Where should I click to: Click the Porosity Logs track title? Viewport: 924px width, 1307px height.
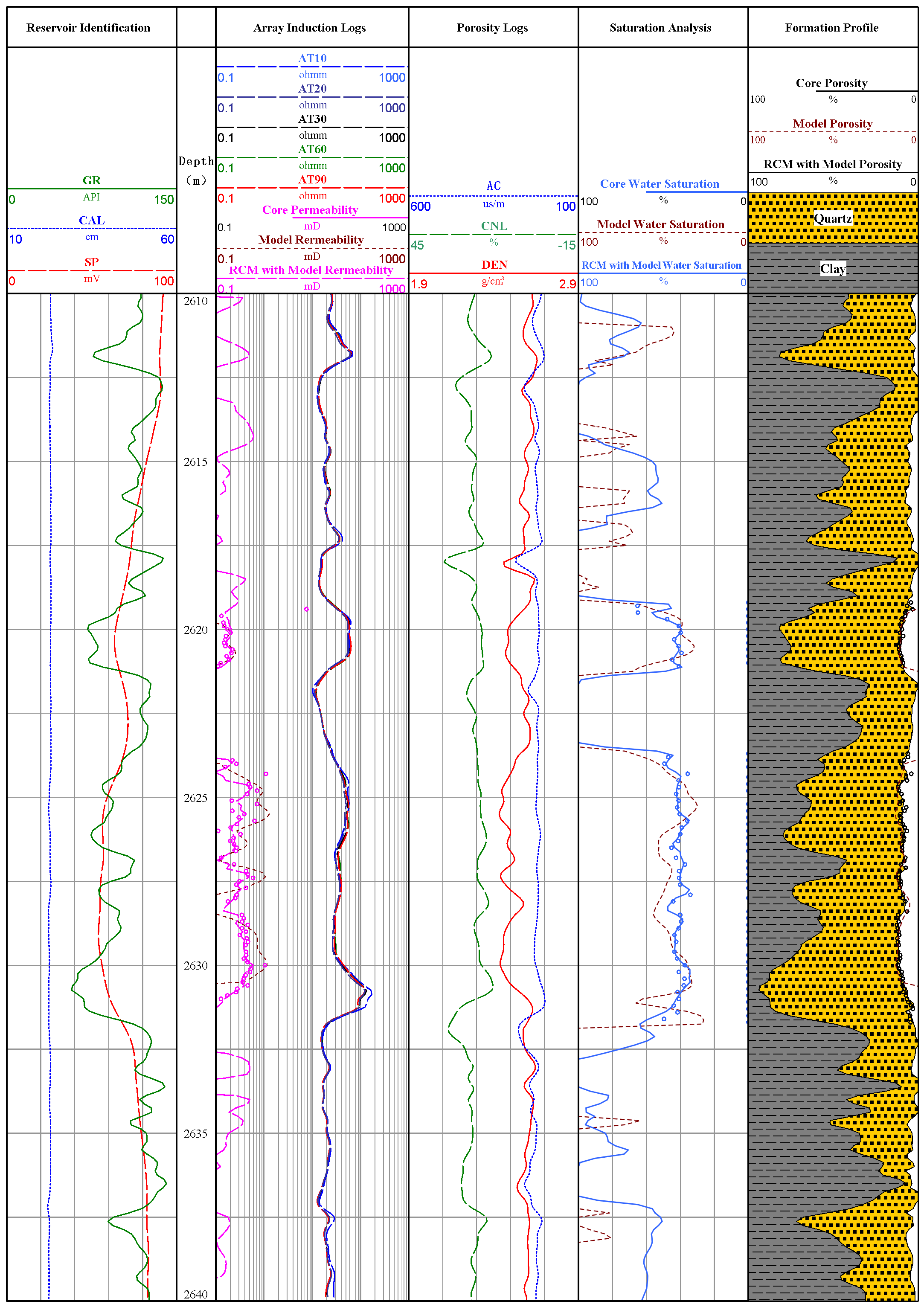coord(492,27)
